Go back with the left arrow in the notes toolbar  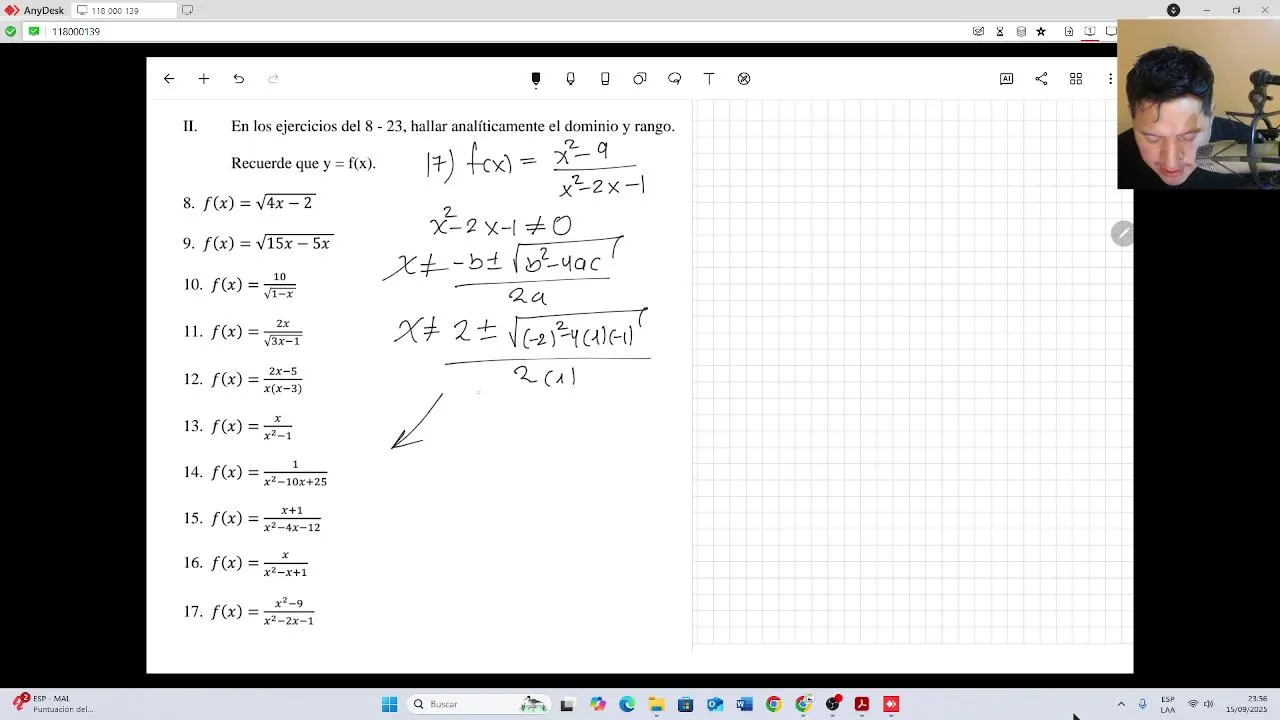tap(169, 79)
